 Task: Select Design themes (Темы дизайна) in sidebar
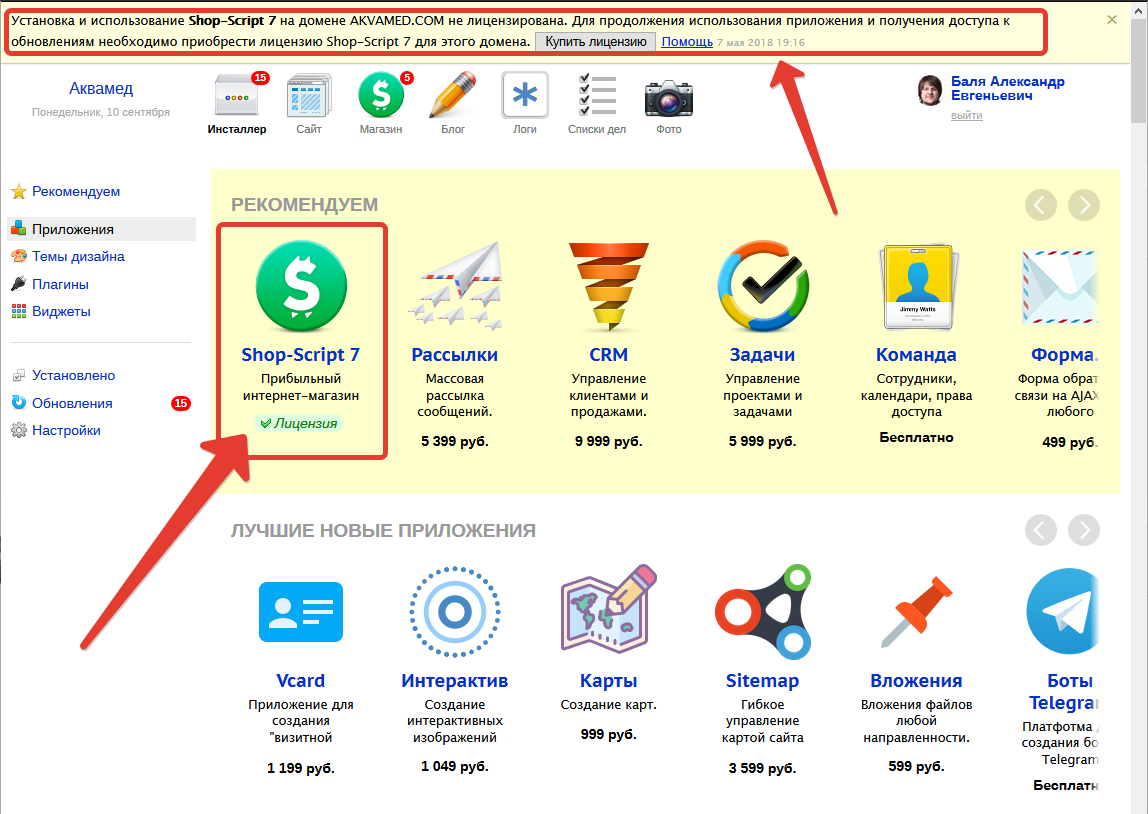(x=78, y=256)
